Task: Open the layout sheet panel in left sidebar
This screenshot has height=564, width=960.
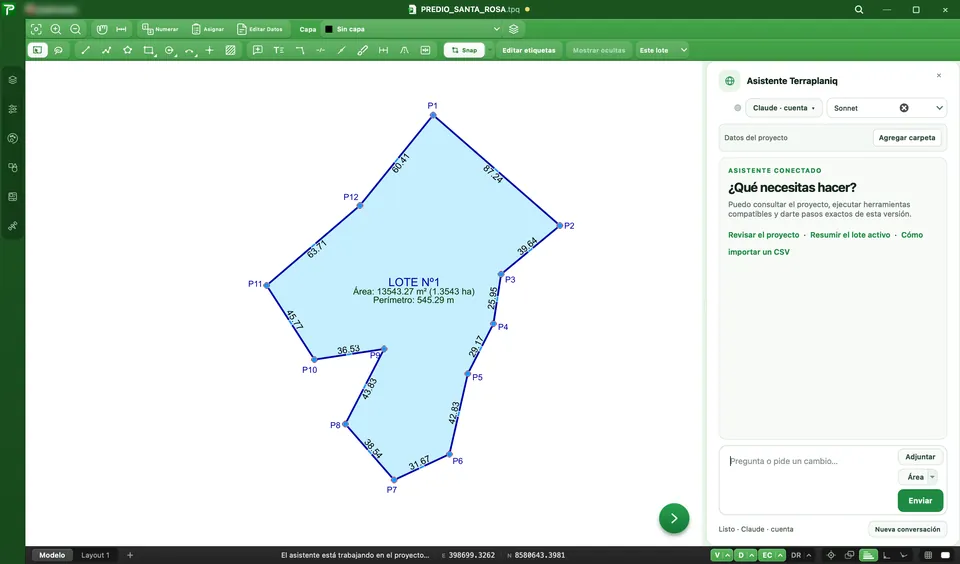Action: [12, 197]
